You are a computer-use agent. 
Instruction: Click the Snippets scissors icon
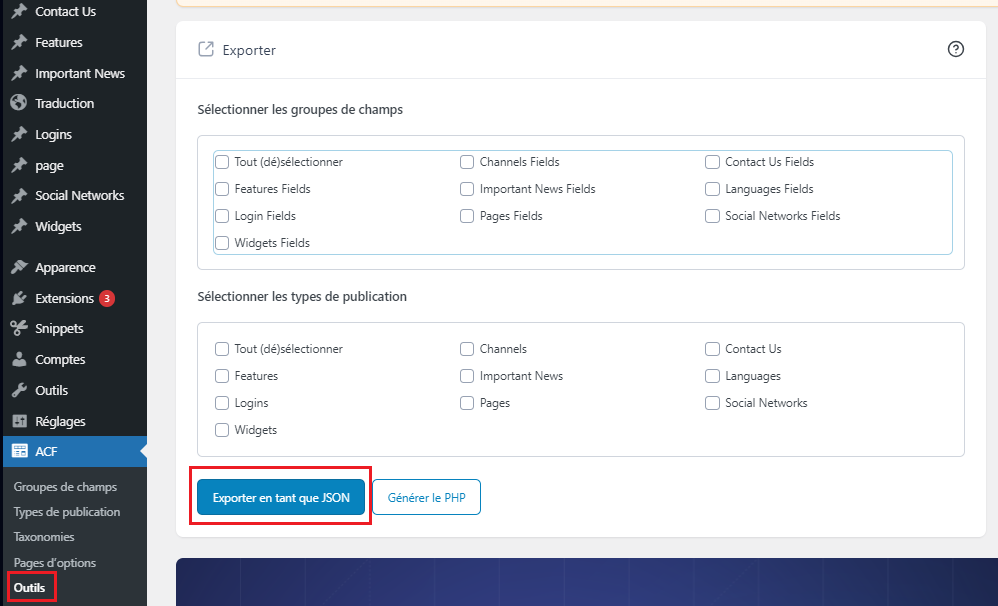click(x=18, y=328)
